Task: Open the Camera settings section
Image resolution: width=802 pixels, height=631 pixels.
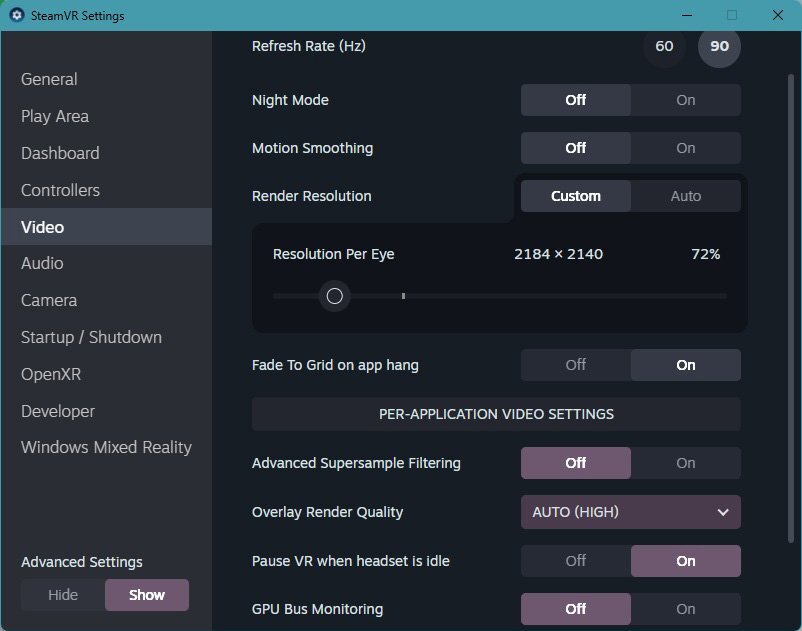Action: click(106, 300)
